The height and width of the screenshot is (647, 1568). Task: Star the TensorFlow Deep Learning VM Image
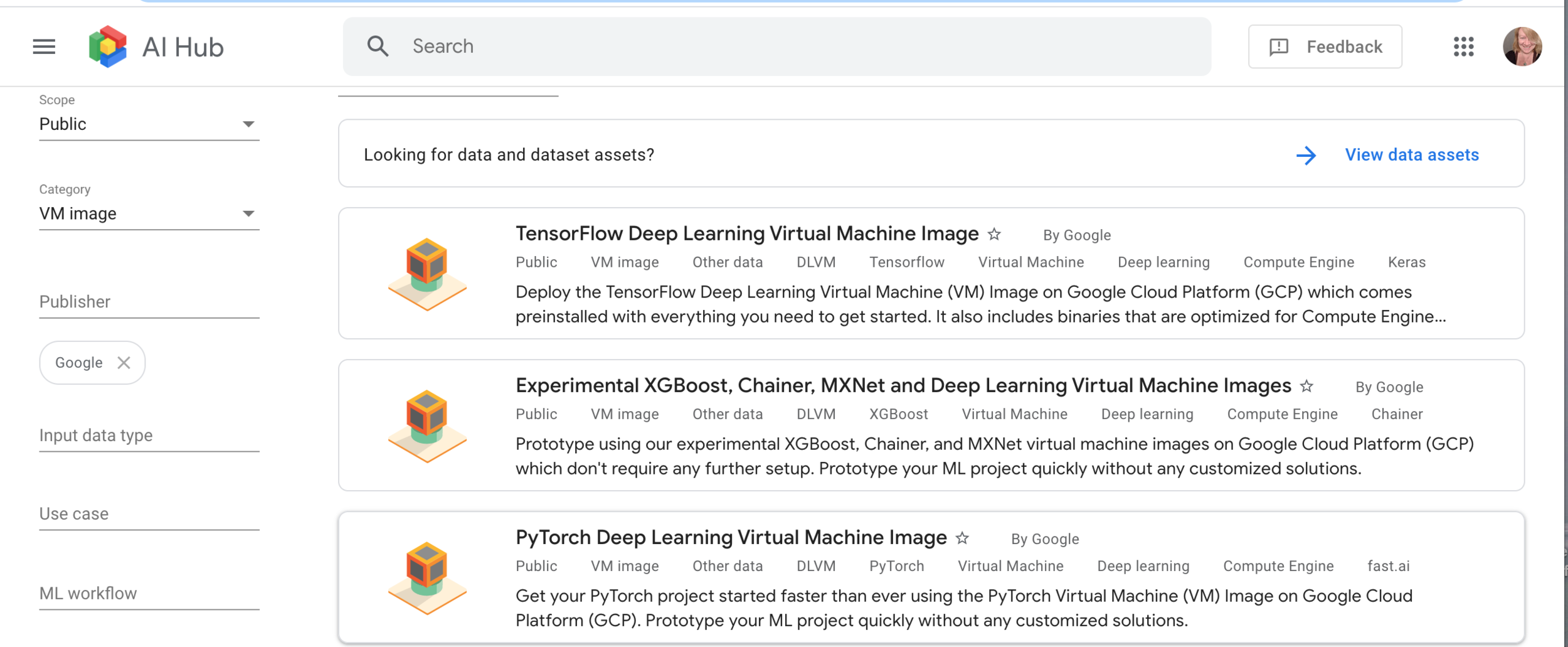[994, 234]
